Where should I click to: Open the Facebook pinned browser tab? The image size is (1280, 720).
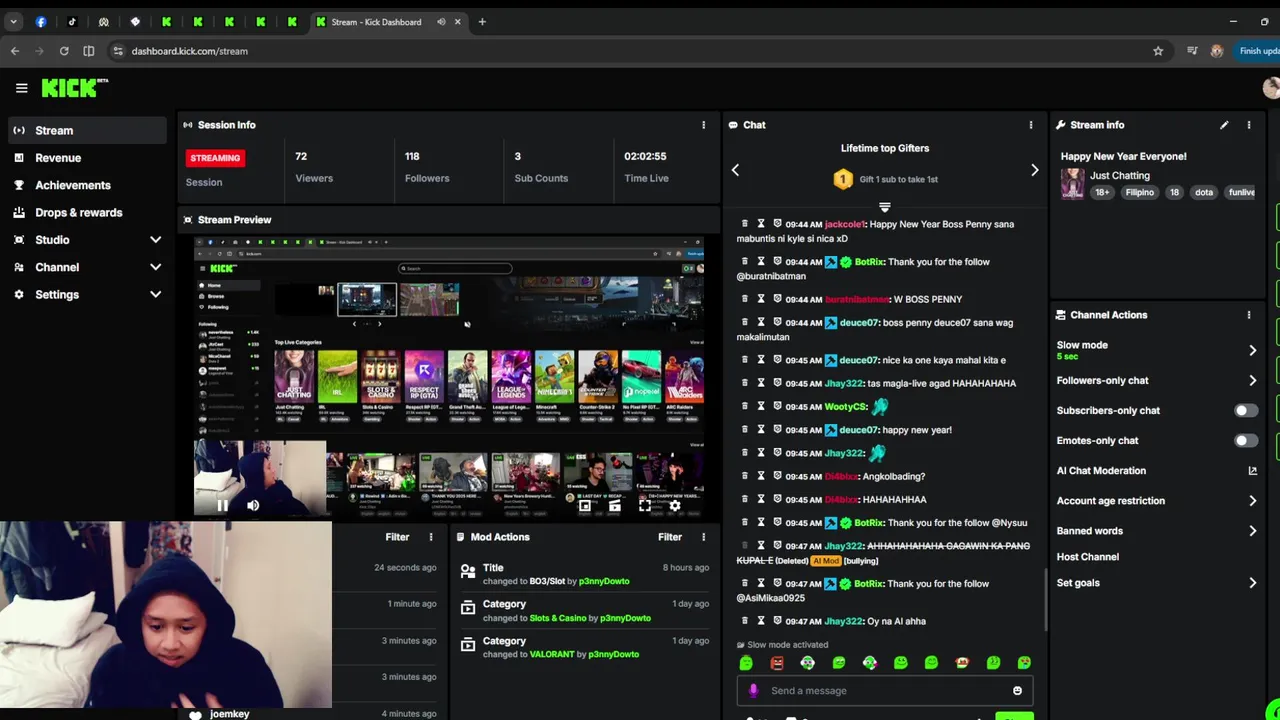click(41, 22)
